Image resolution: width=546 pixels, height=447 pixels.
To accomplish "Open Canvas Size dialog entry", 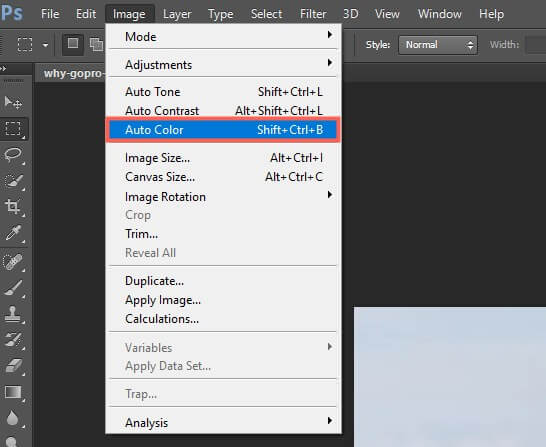I will pos(223,177).
